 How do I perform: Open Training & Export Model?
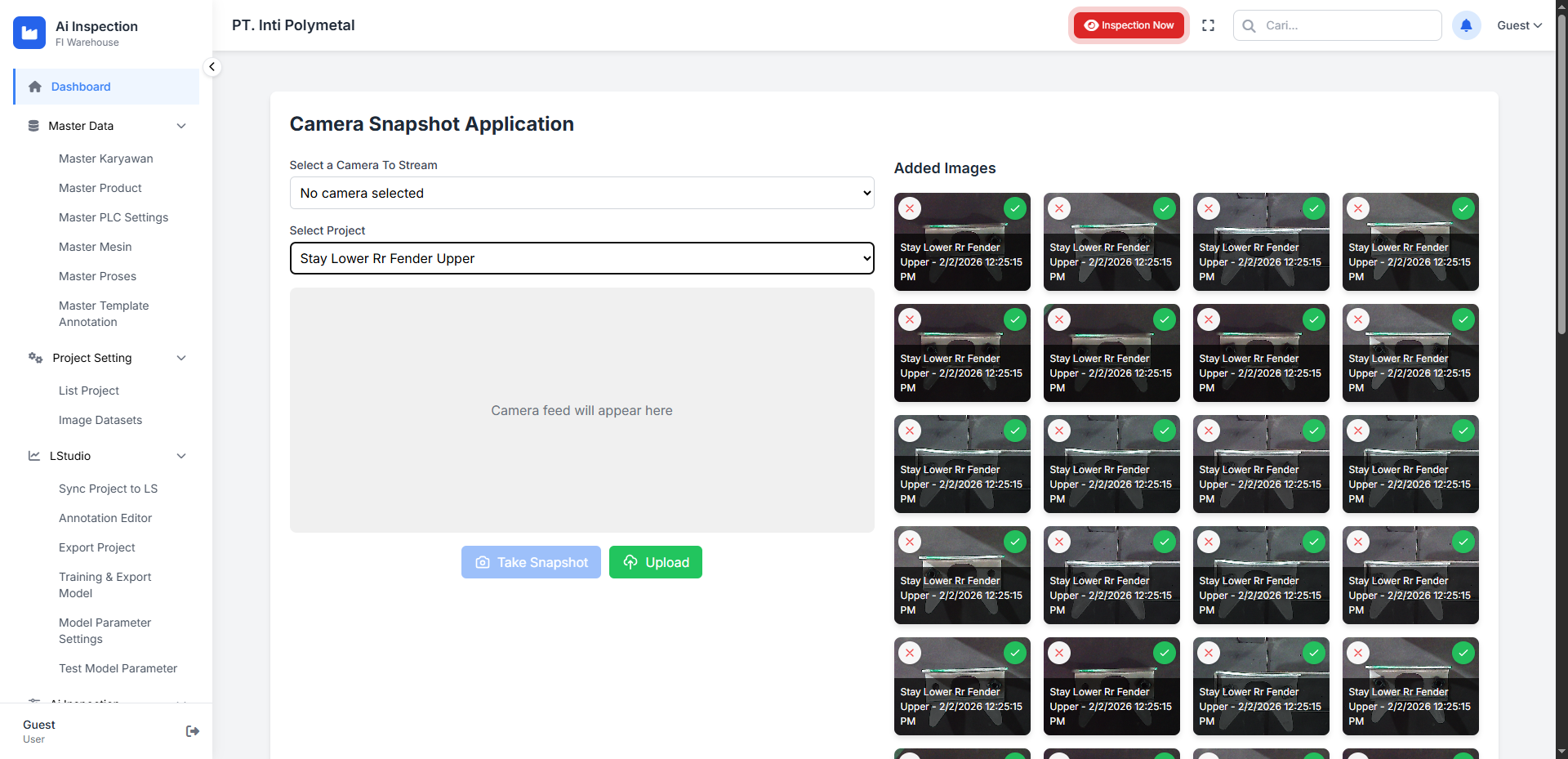(x=105, y=585)
